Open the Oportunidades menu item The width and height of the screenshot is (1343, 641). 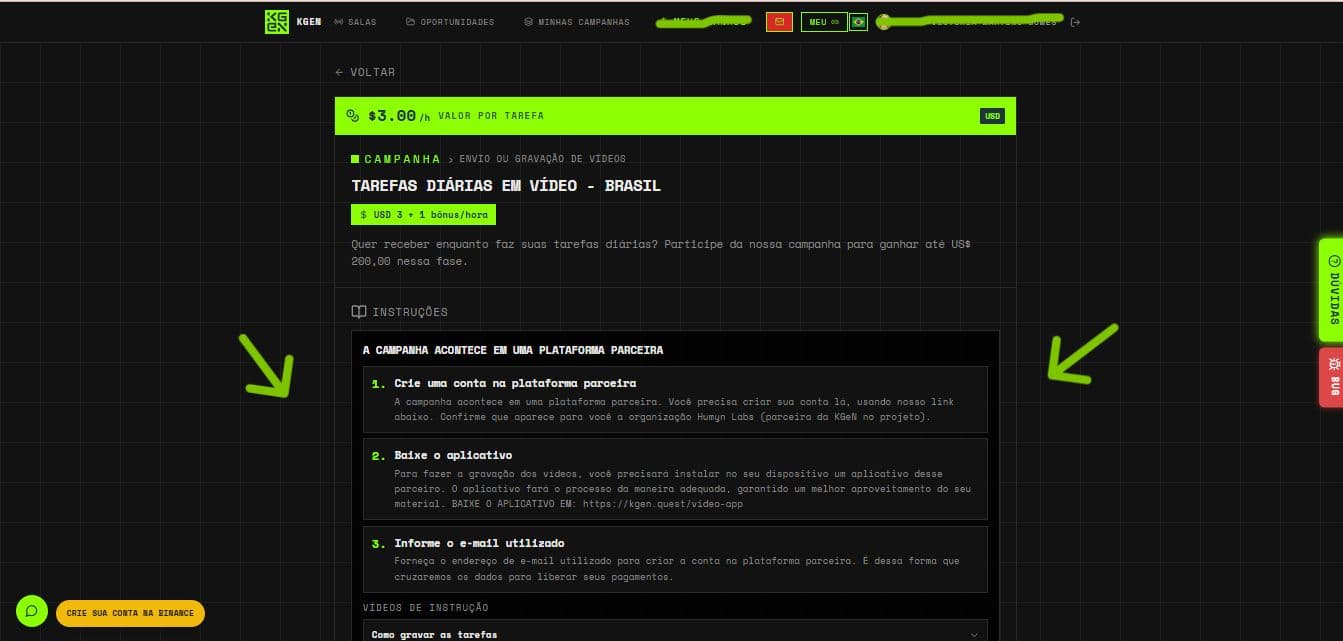(x=450, y=22)
